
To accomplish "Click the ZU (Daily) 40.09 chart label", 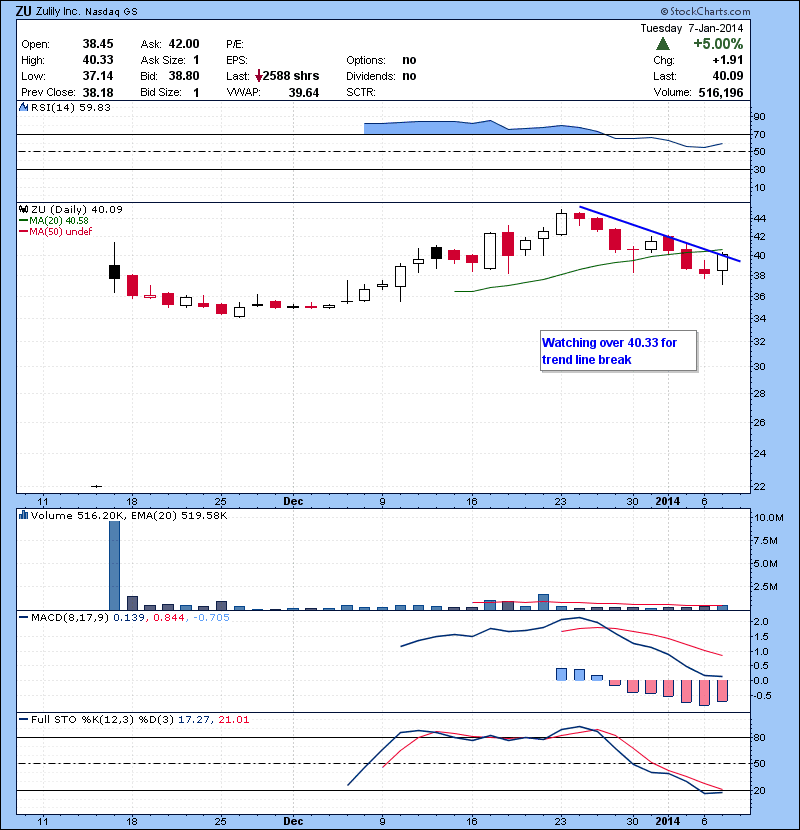I will pos(77,210).
